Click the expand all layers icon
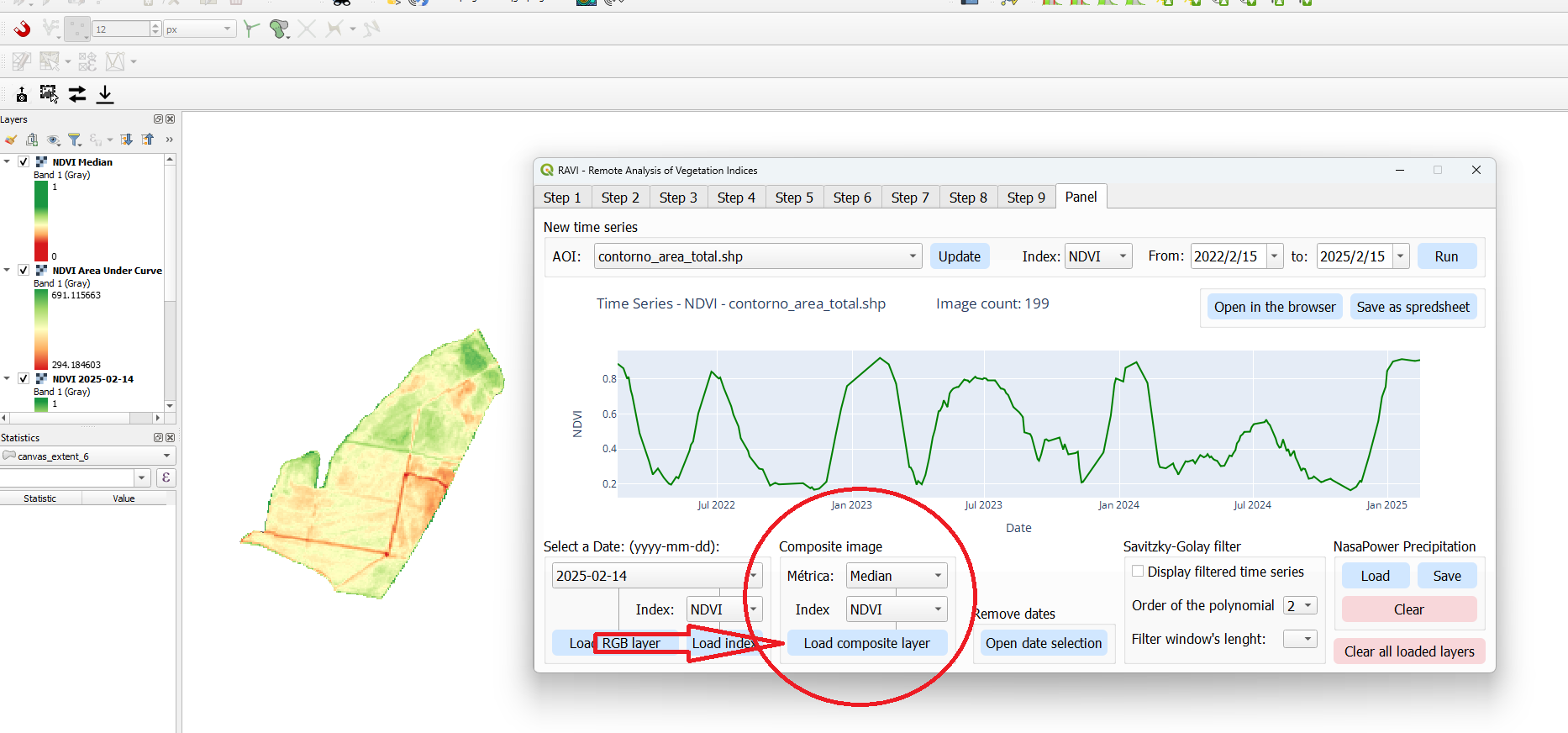The height and width of the screenshot is (733, 1568). tap(127, 140)
